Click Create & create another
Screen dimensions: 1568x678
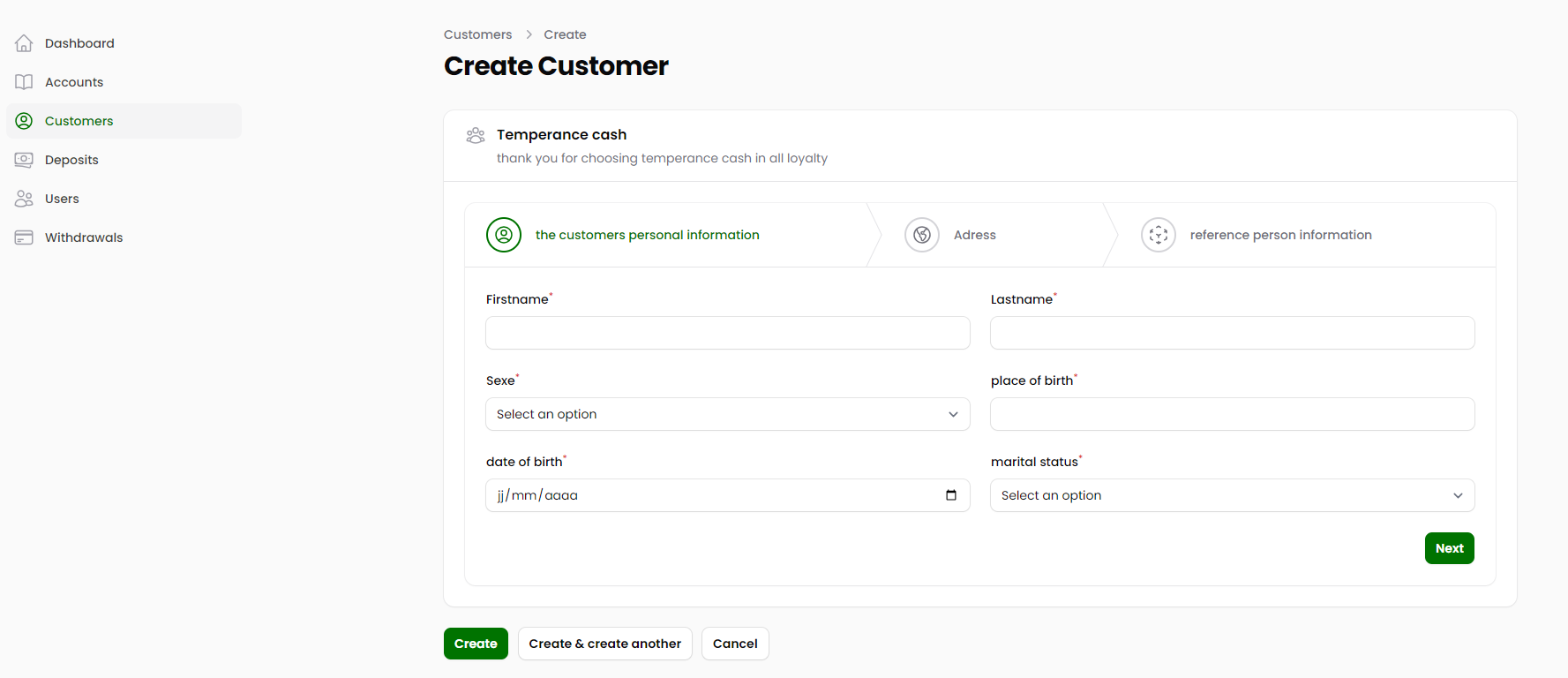click(605, 644)
